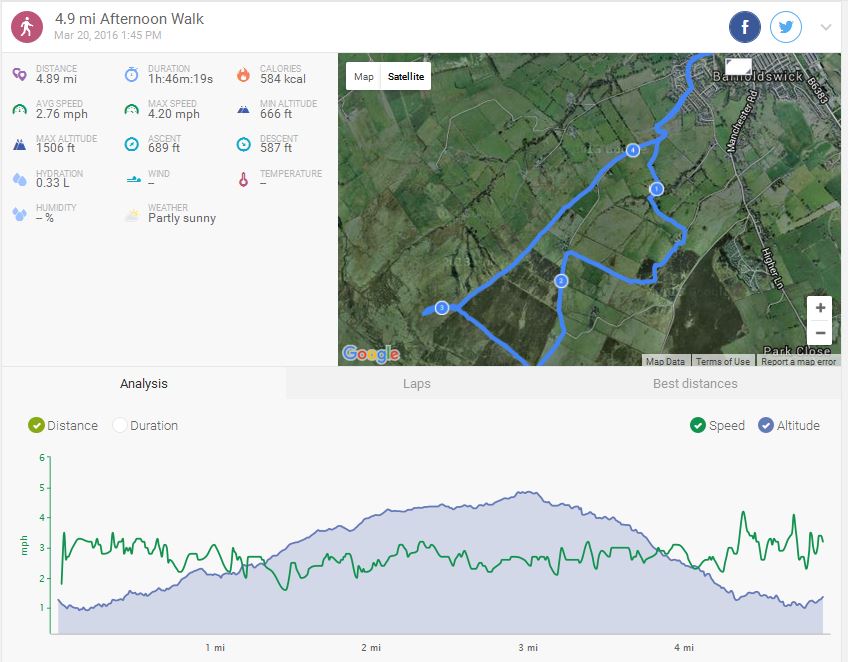848x662 pixels.
Task: Select the Distance radio option
Action: coord(37,425)
